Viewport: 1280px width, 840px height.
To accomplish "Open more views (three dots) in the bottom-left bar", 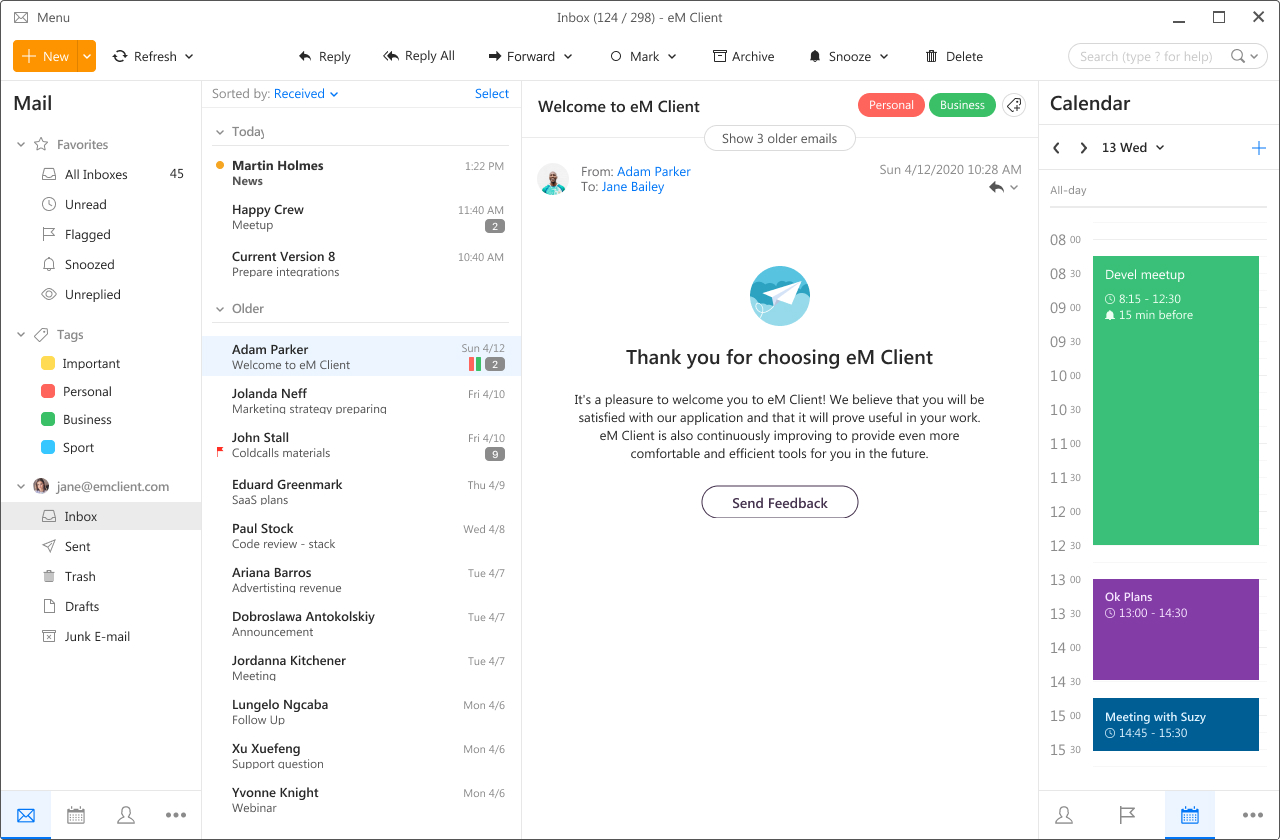I will (176, 815).
